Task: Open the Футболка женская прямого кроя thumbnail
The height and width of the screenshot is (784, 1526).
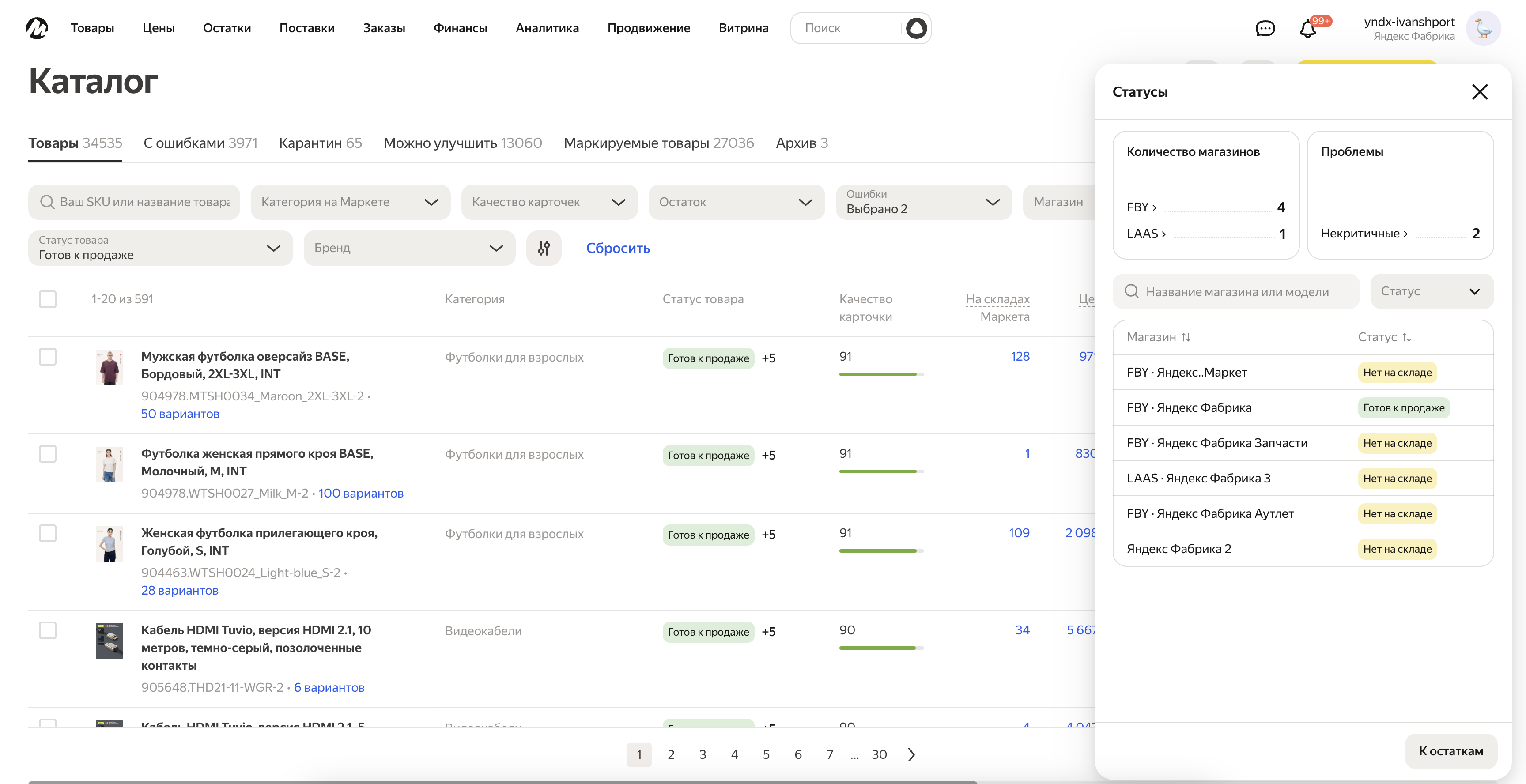Action: coord(109,464)
